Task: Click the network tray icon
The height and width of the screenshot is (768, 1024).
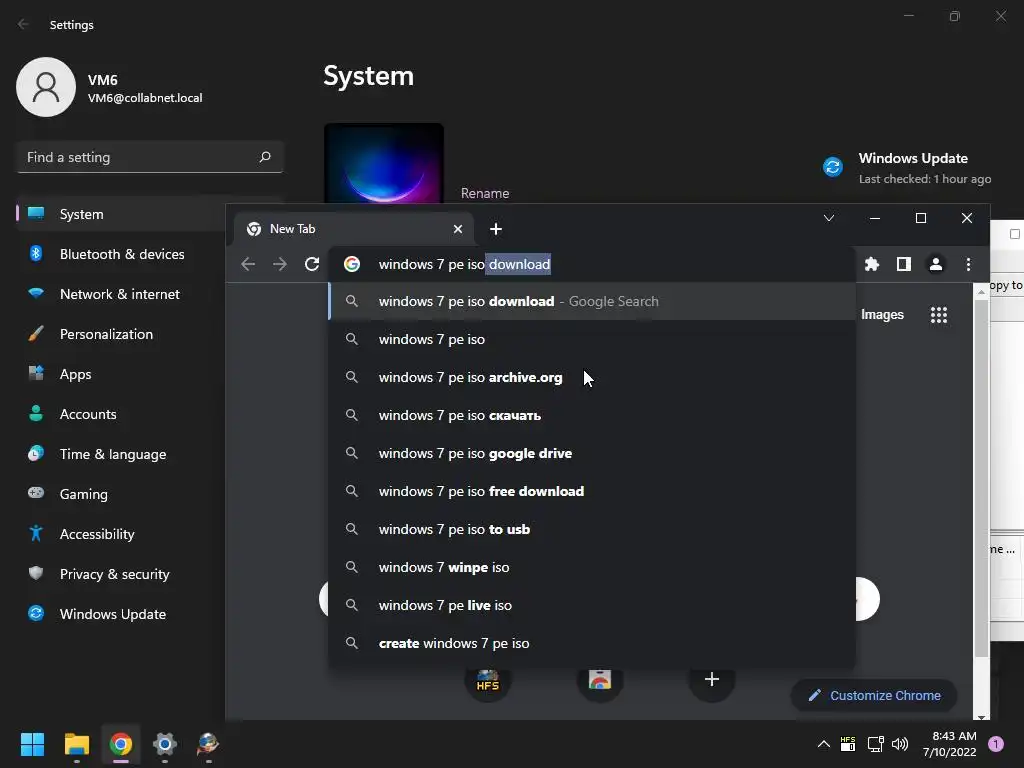Action: 875,744
